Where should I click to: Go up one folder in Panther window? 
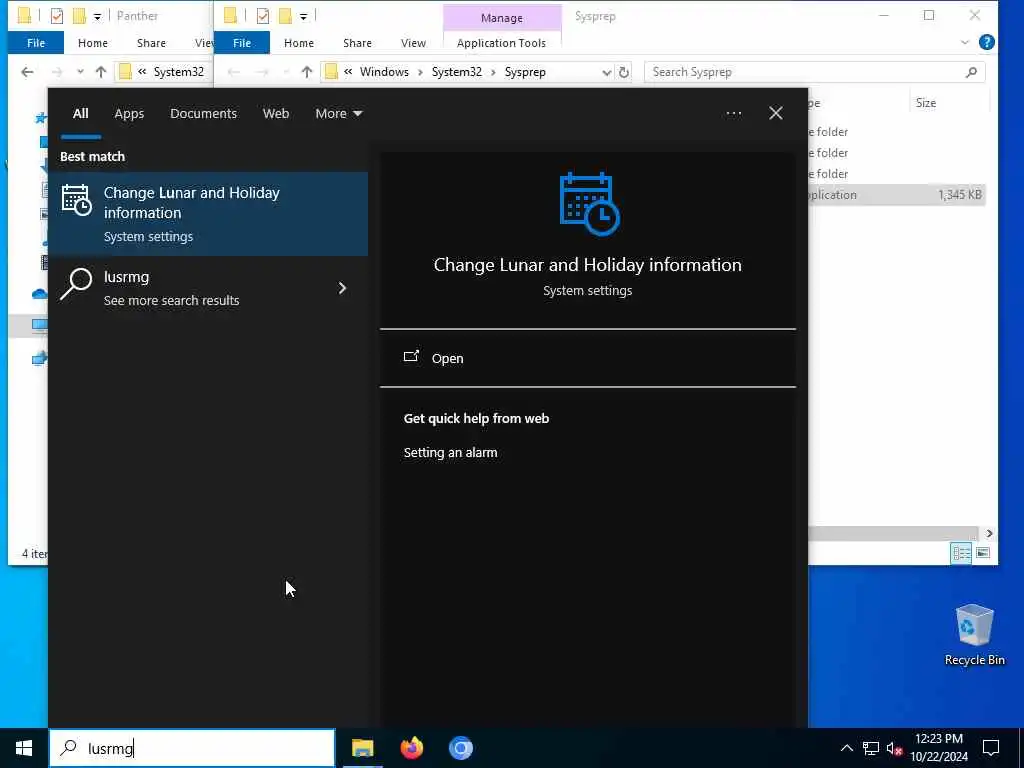101,72
